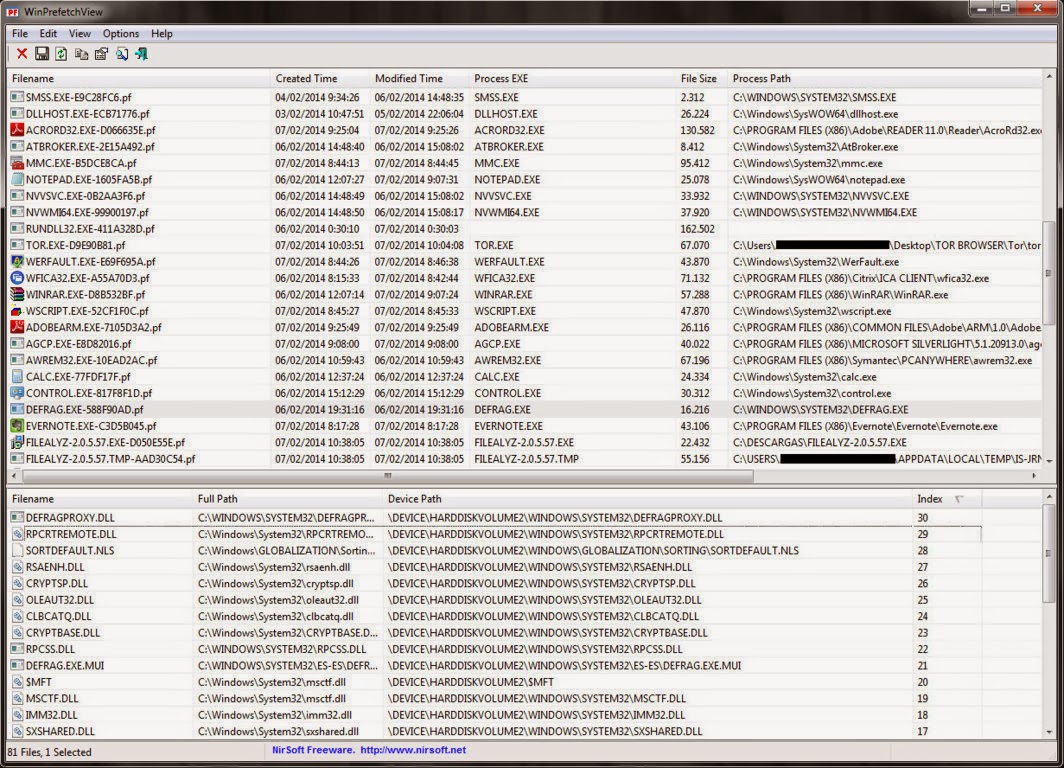Click the DLL gear icon beside RSAENH.DLL
Viewport: 1064px width, 768px height.
(18, 567)
